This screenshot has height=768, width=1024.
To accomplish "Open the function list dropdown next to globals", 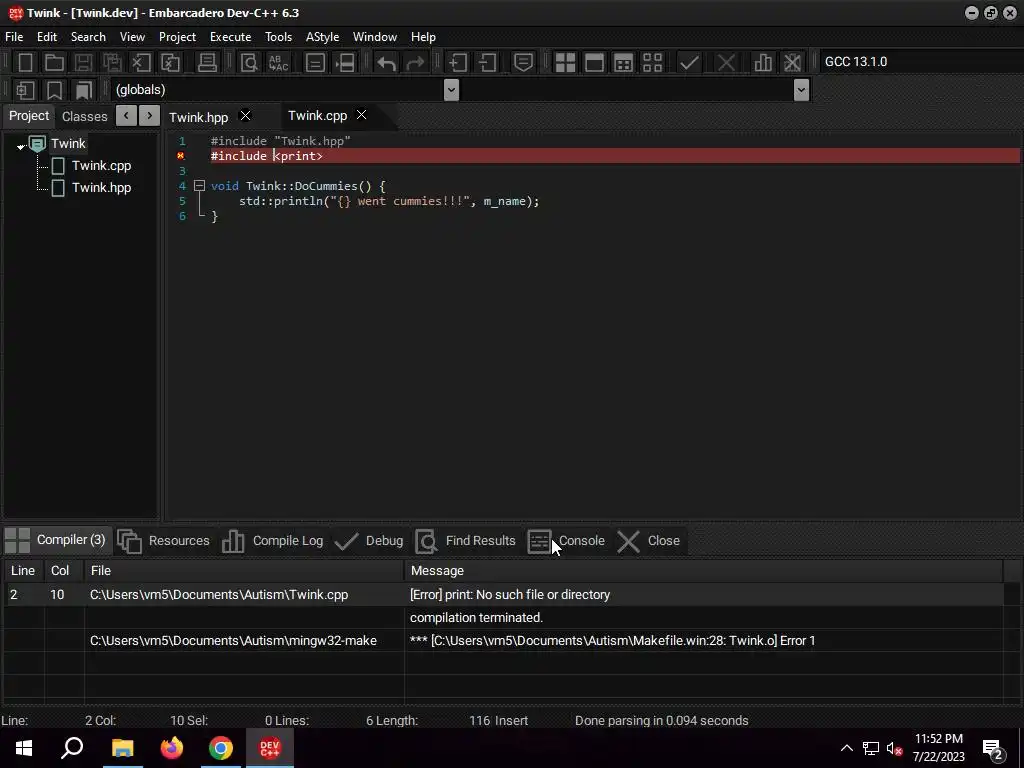I will tap(801, 89).
